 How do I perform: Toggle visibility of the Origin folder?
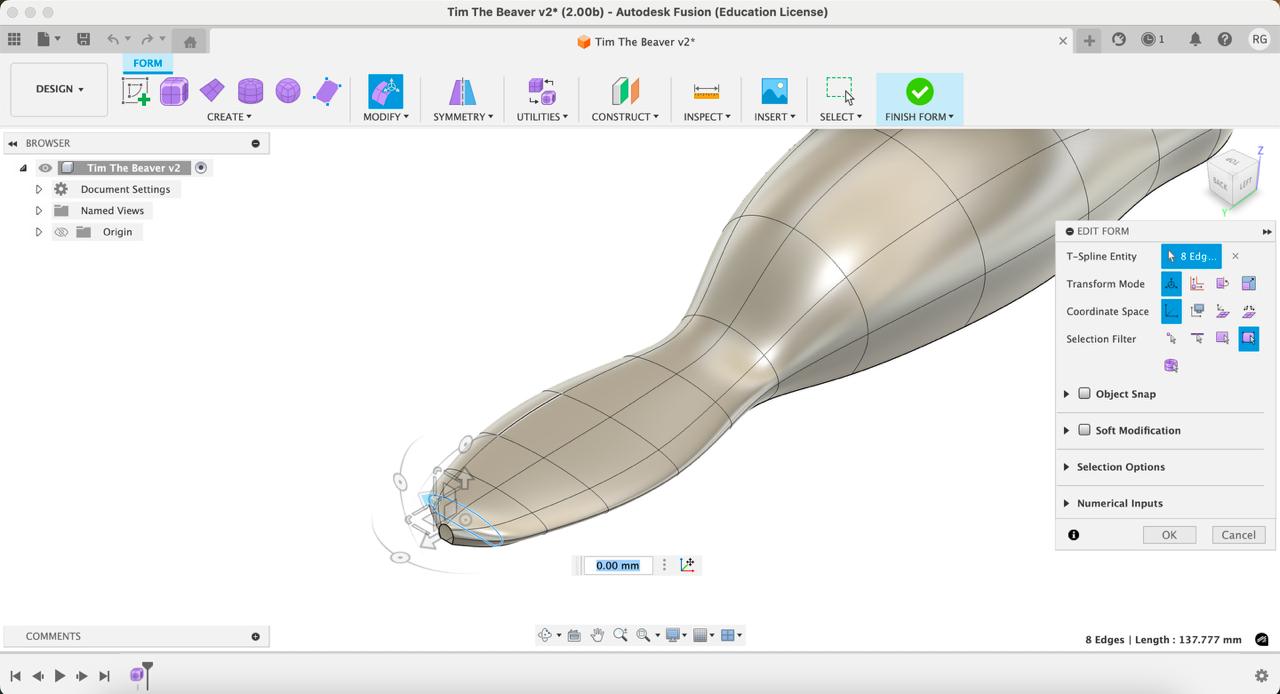61,232
